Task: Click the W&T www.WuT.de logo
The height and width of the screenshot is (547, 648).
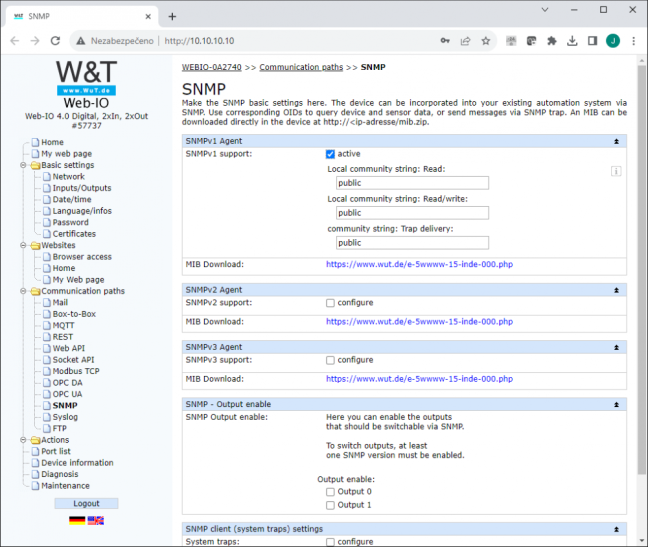Action: click(86, 78)
